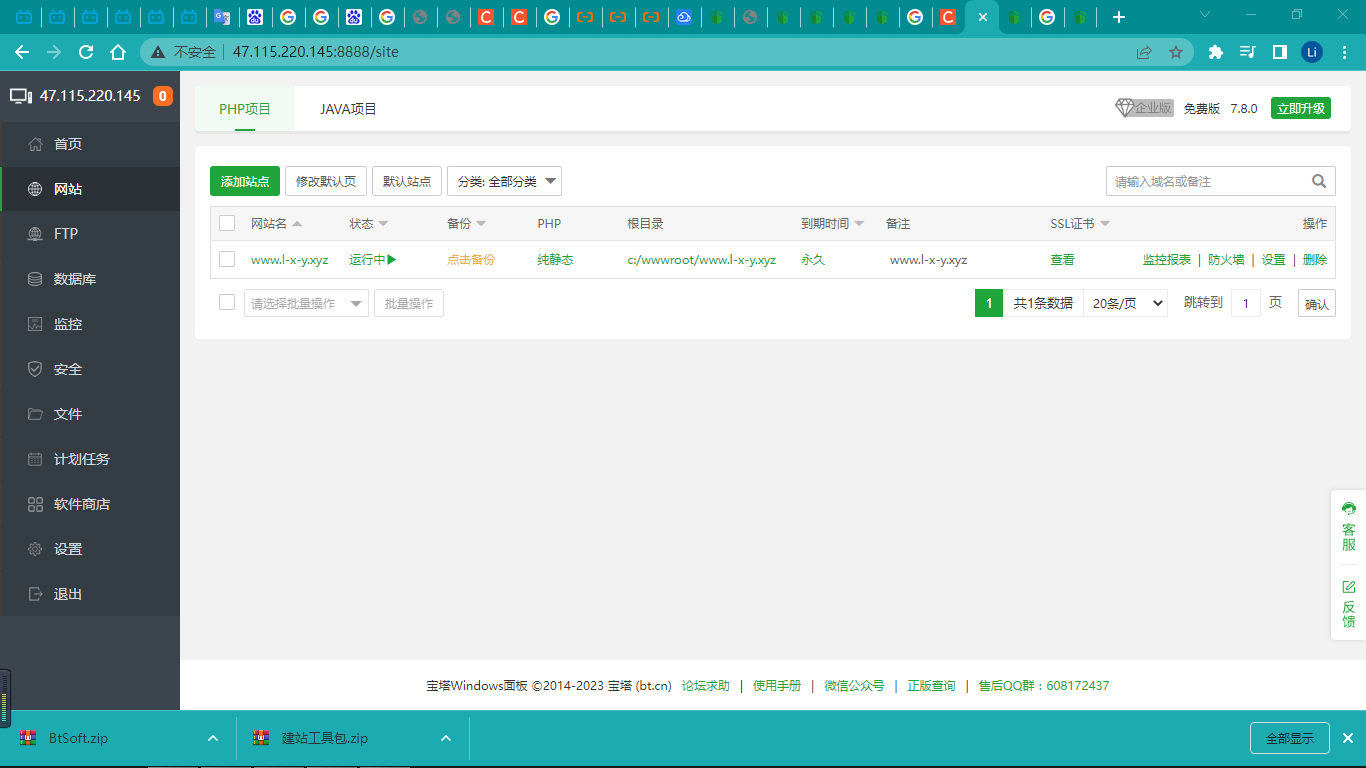Click the 纯静态 PHP version link
The width and height of the screenshot is (1366, 768).
pyautogui.click(x=555, y=259)
